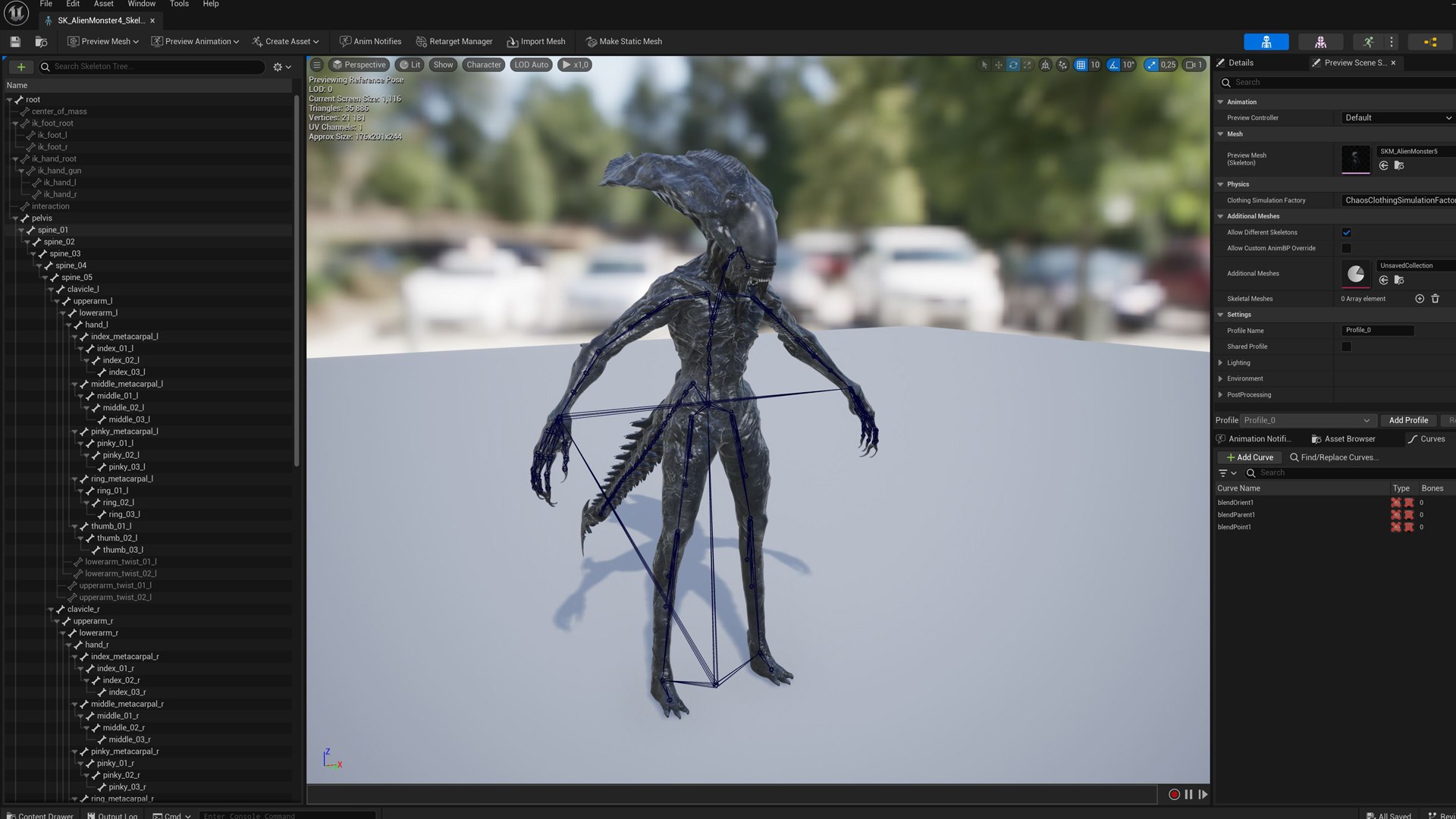Open the Tools menu

[180, 5]
